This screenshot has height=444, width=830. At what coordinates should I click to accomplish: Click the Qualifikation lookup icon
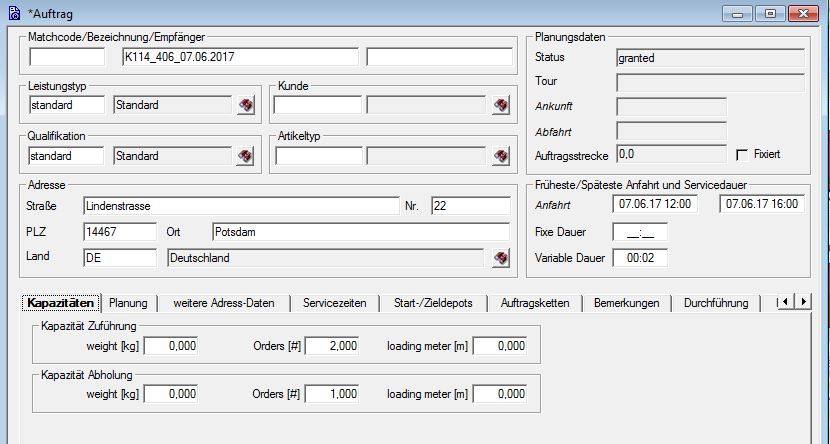coord(245,156)
